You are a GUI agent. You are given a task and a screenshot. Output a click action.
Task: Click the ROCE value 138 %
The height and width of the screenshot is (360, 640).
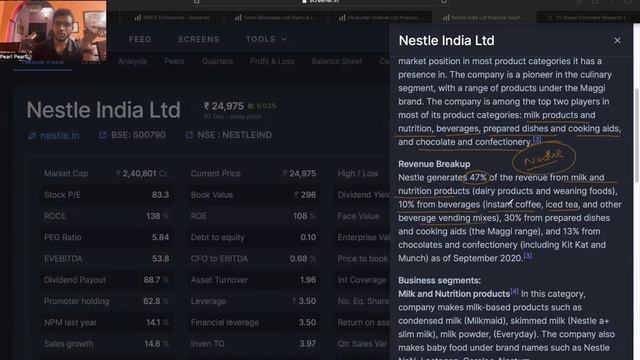tap(157, 216)
